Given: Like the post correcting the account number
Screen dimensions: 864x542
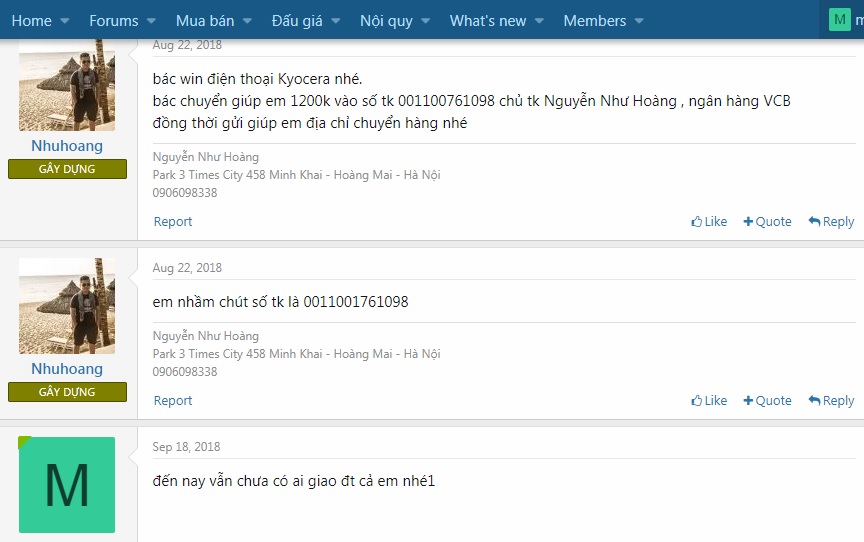Looking at the screenshot, I should 709,401.
